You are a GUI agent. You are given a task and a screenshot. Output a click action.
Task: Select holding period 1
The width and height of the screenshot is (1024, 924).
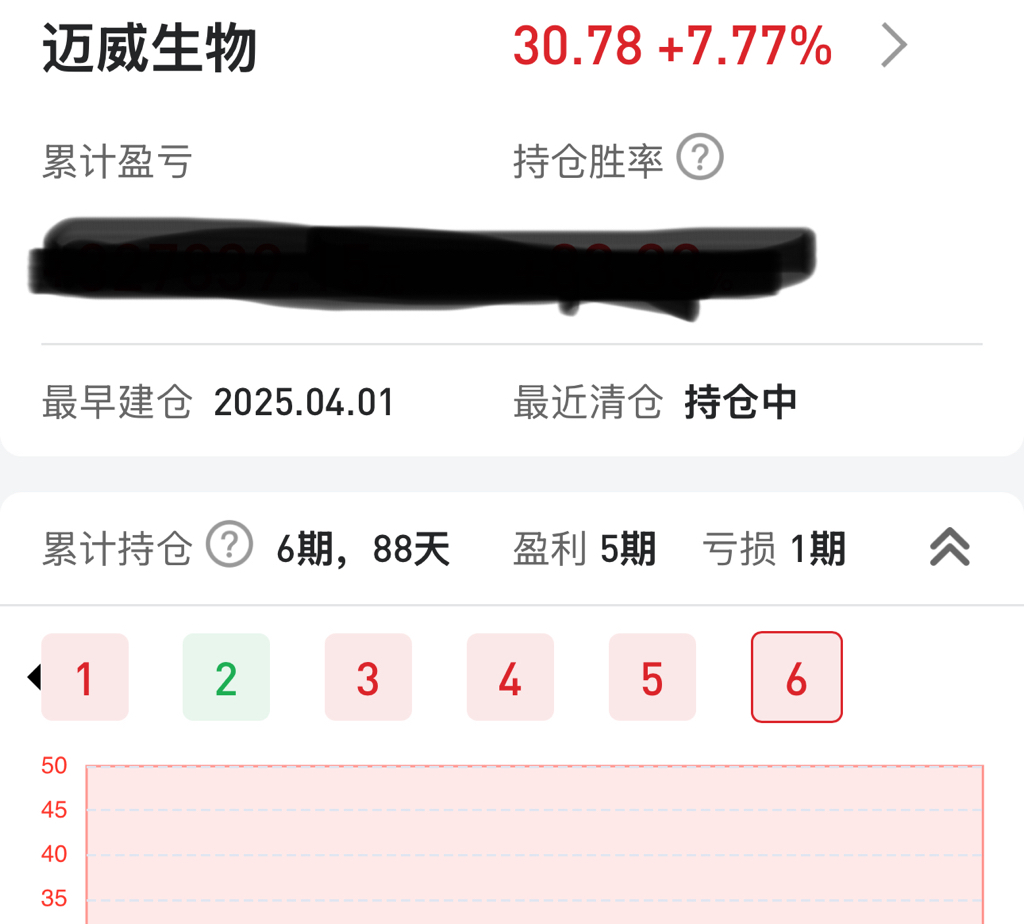tap(85, 677)
